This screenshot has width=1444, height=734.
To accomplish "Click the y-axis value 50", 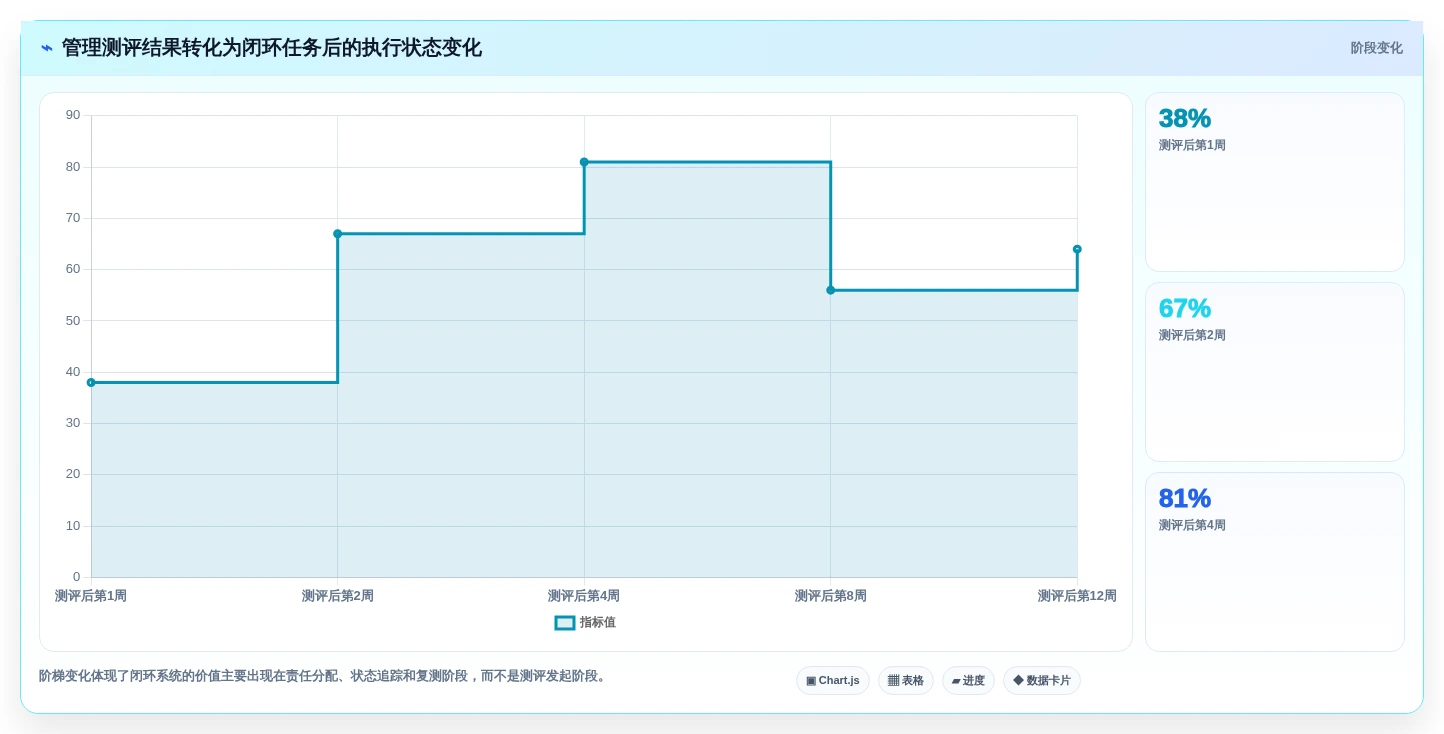I will (73, 320).
